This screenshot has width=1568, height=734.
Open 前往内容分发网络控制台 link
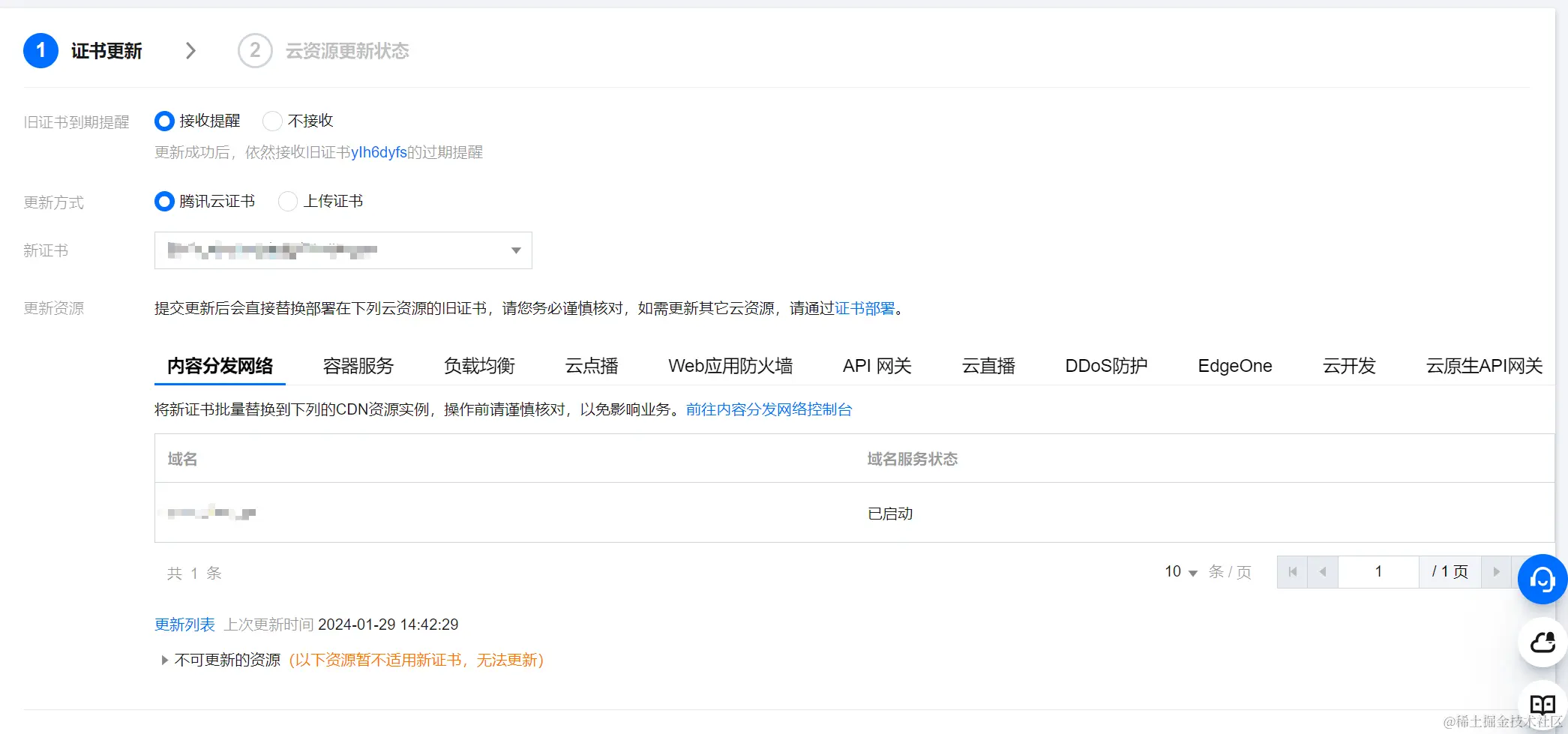click(x=769, y=409)
